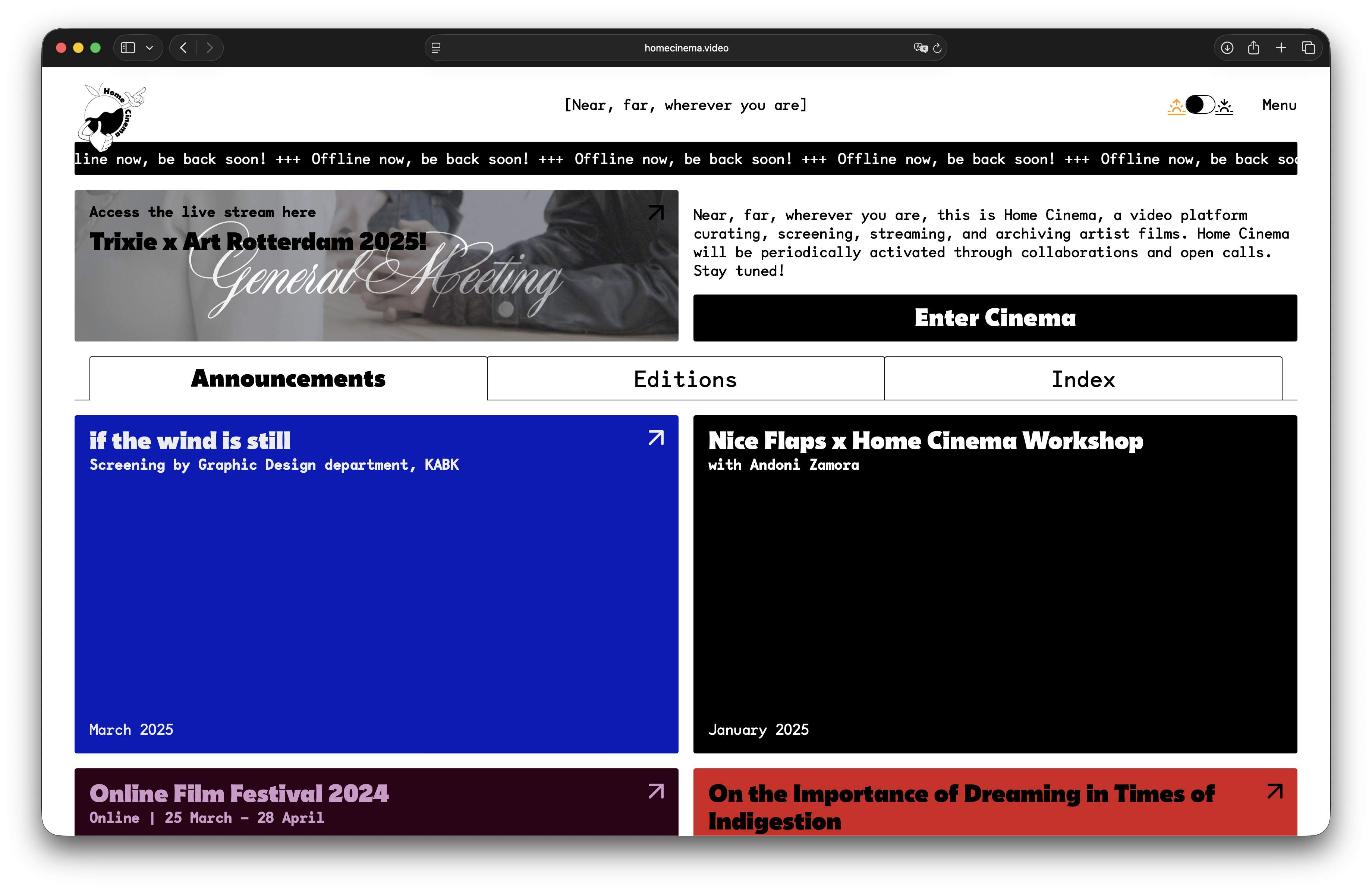This screenshot has width=1372, height=891.
Task: Click the homecinema.video address field
Action: 686,48
